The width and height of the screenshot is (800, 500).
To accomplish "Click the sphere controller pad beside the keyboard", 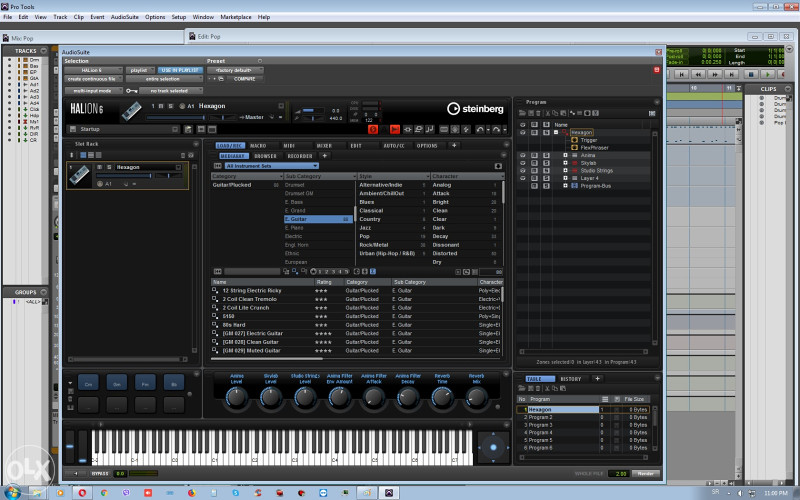I will pyautogui.click(x=493, y=447).
